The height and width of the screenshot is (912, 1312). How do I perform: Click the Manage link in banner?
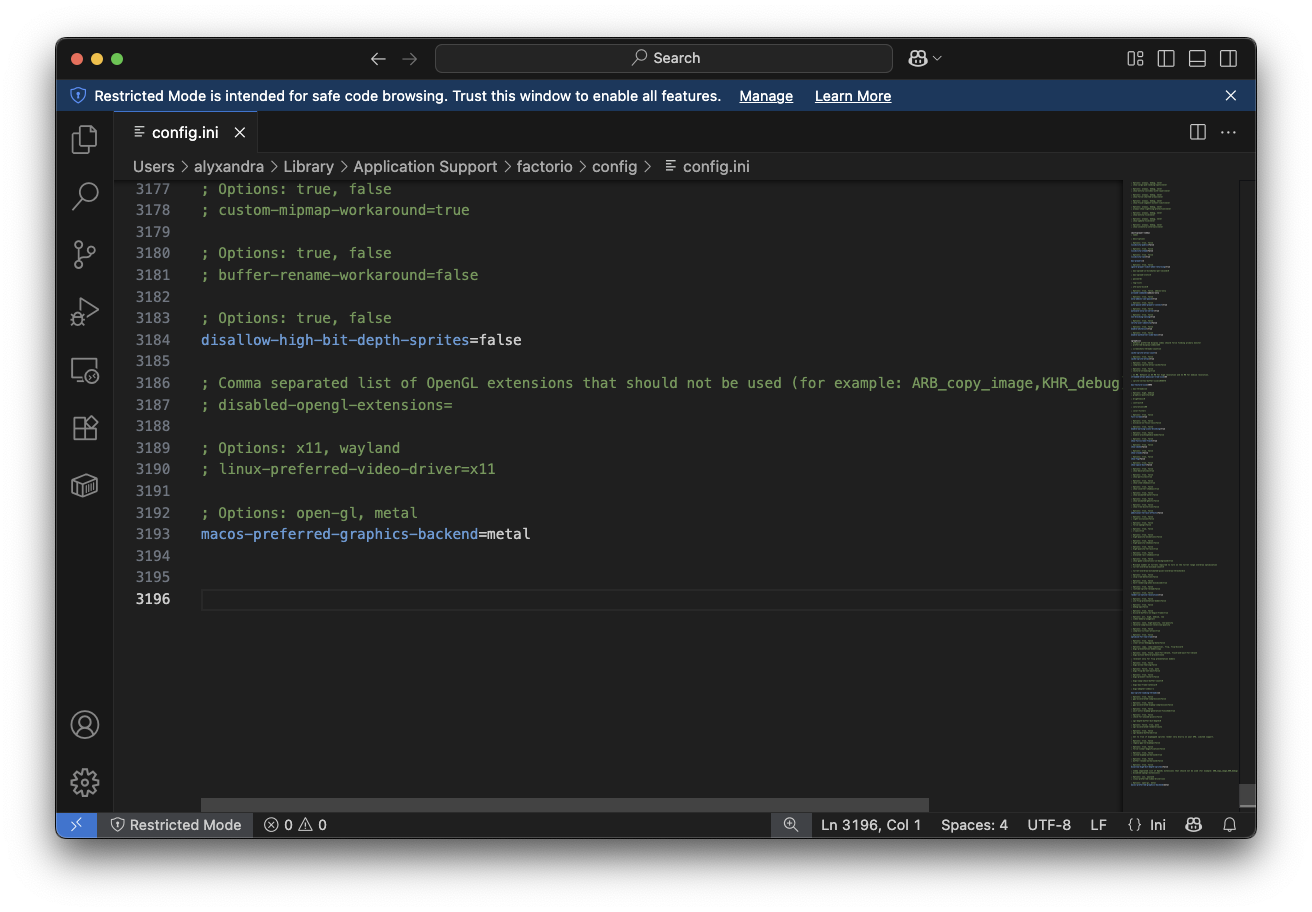[766, 96]
